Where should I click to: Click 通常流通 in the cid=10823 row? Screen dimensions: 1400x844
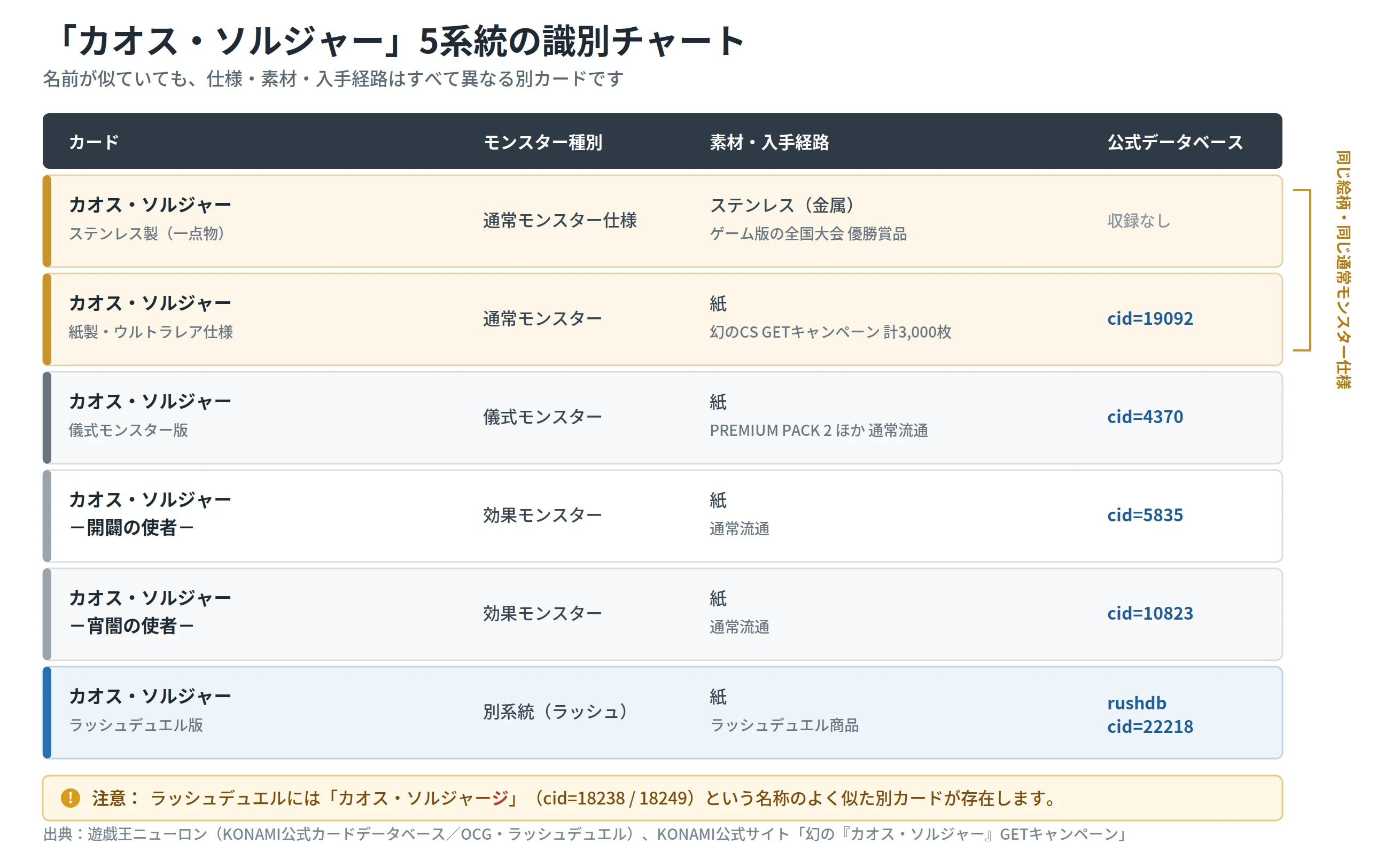tap(739, 627)
